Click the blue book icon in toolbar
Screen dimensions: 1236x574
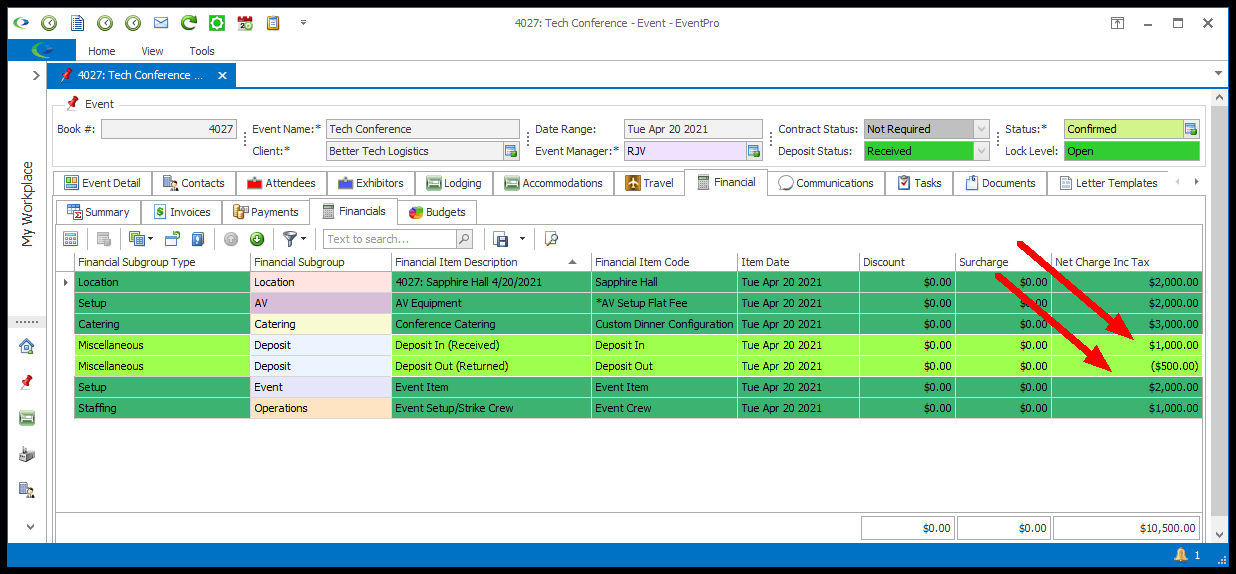[198, 239]
